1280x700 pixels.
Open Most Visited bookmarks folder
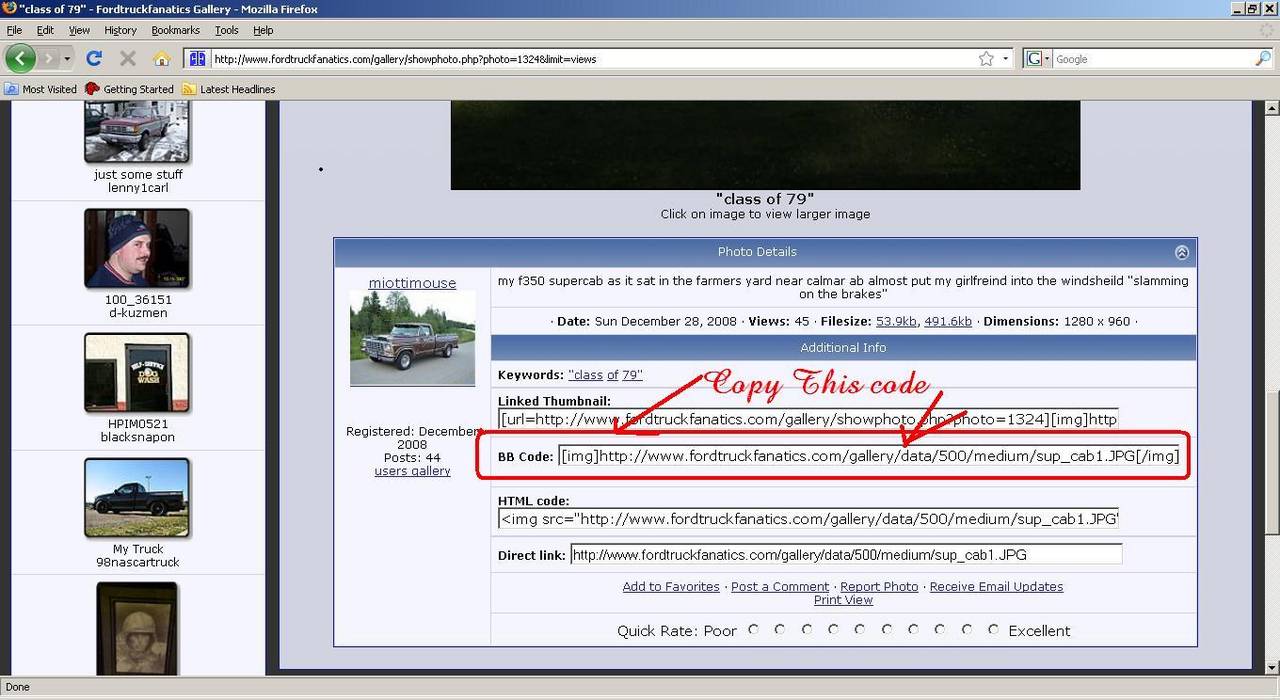[41, 89]
